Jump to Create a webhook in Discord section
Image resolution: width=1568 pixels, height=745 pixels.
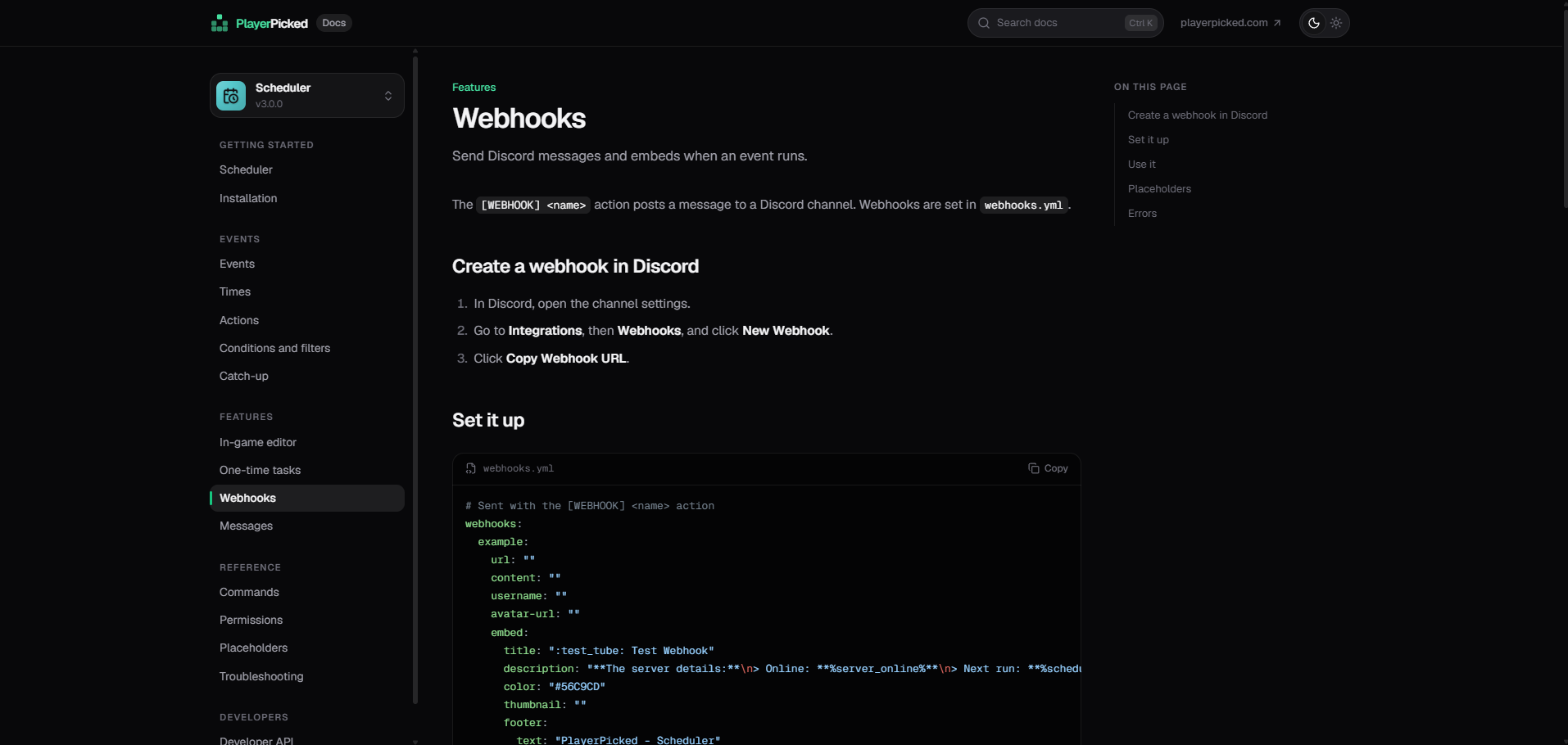click(1197, 115)
